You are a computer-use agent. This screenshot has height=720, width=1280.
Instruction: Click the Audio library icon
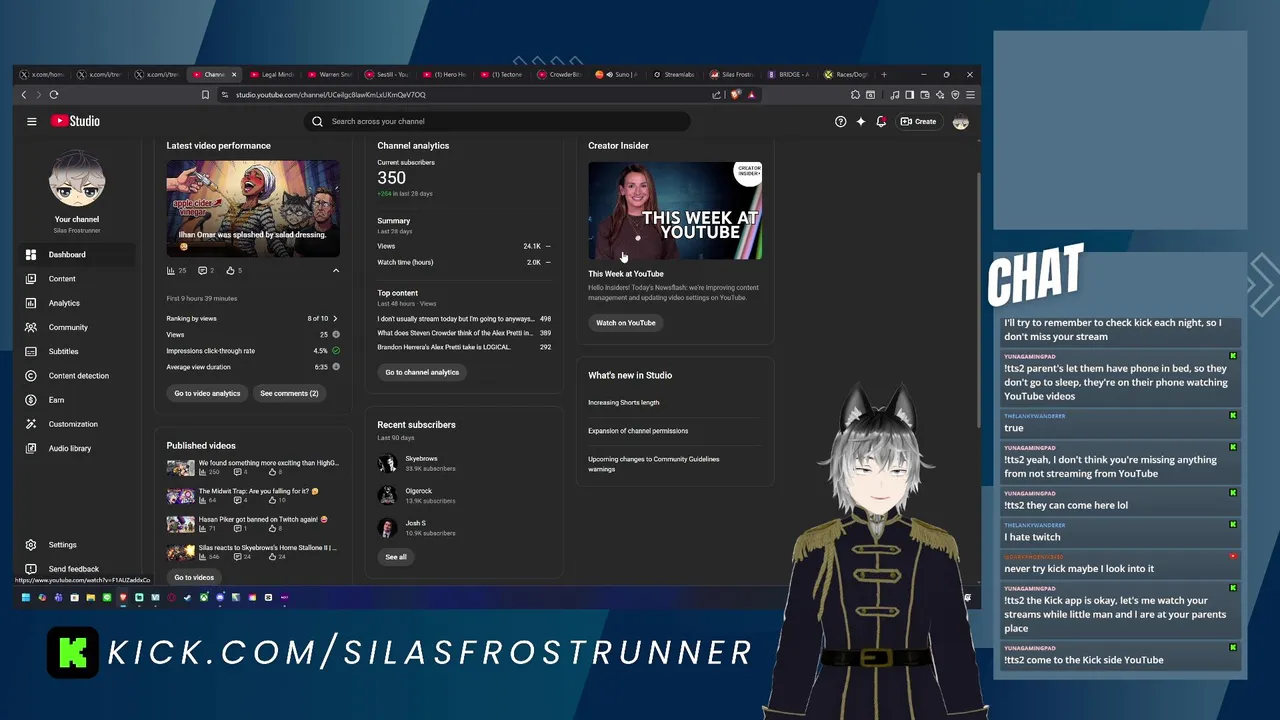[31, 448]
